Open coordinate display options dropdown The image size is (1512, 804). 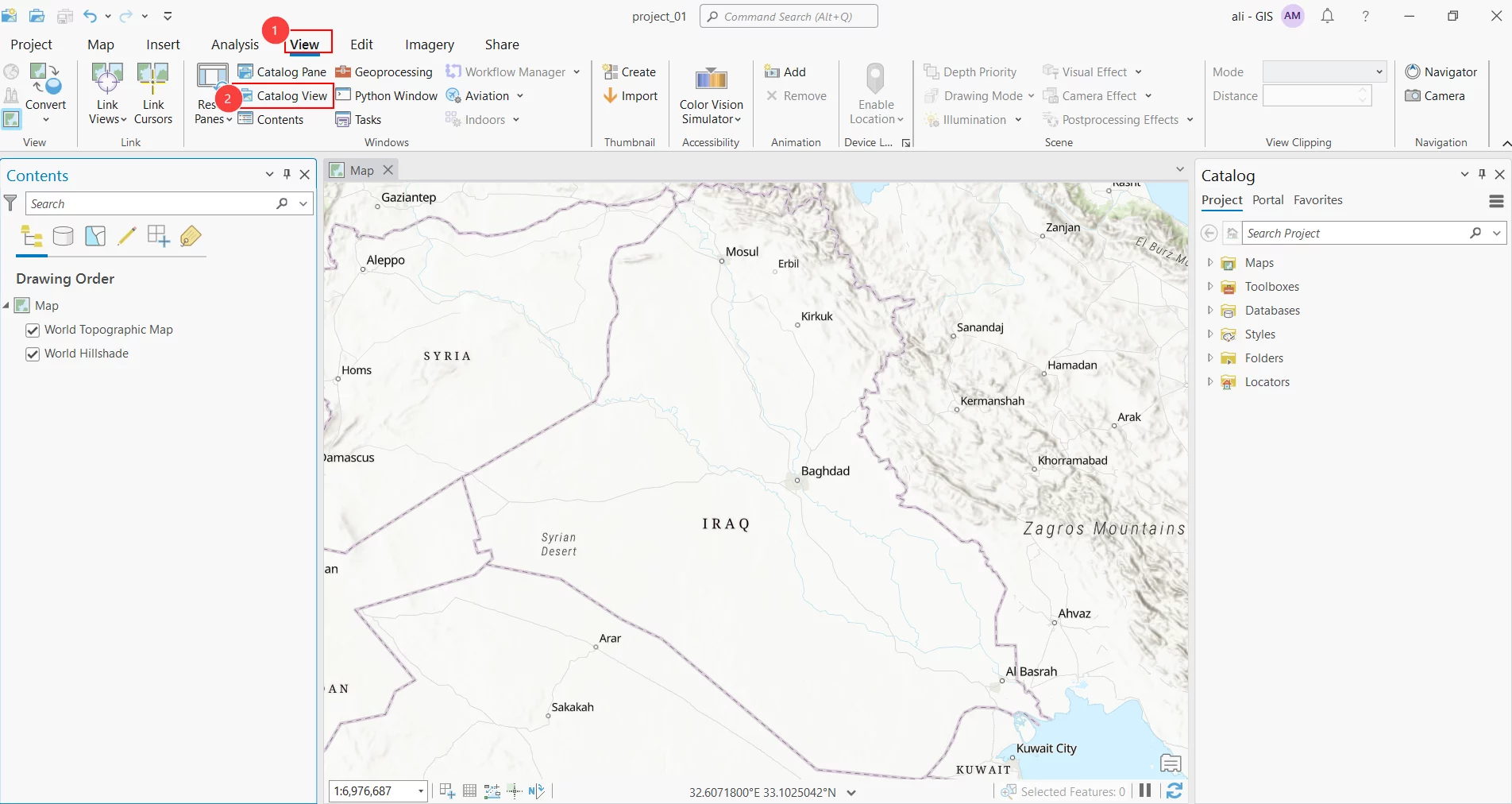click(851, 792)
